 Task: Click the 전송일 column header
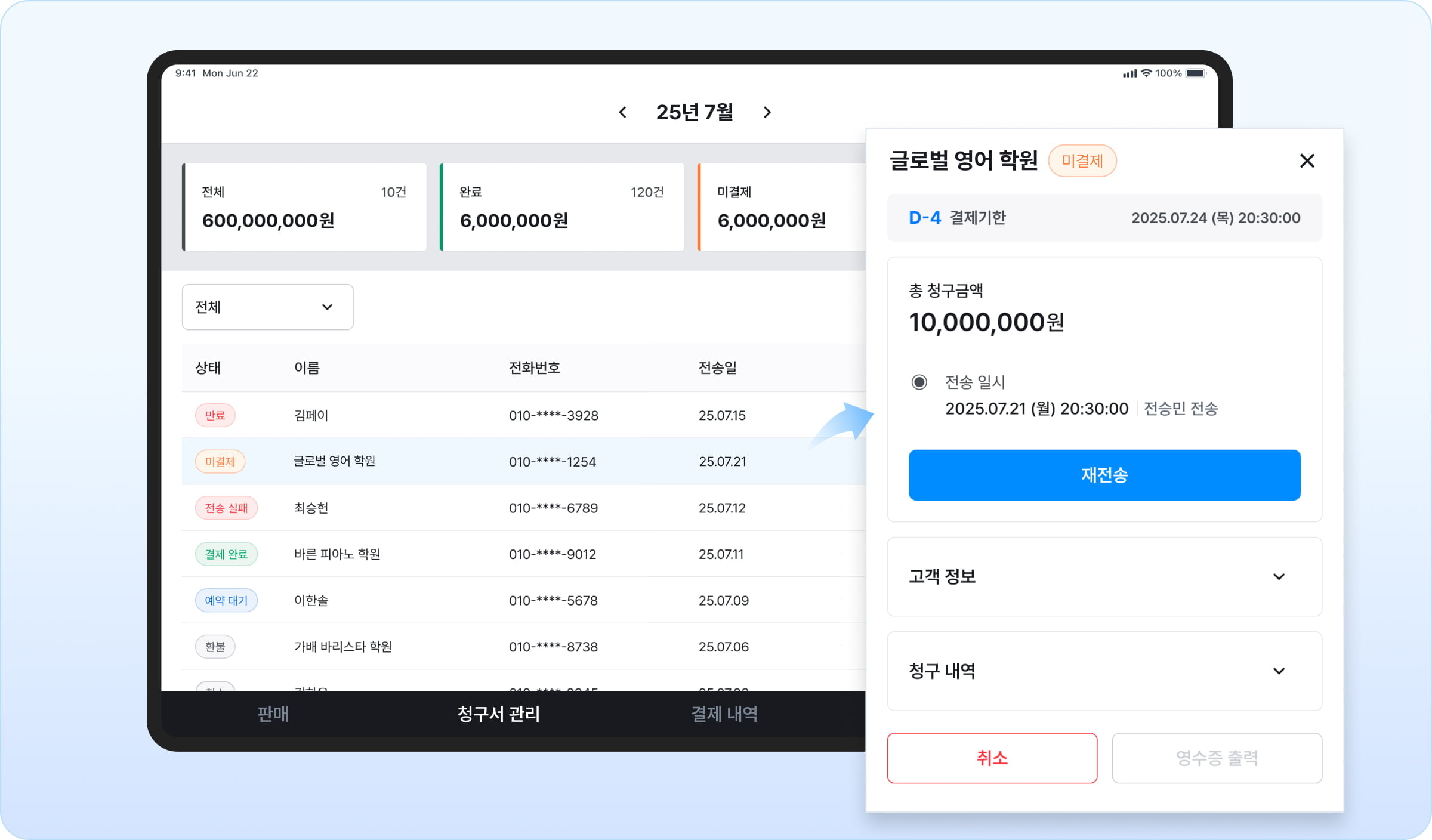[718, 367]
